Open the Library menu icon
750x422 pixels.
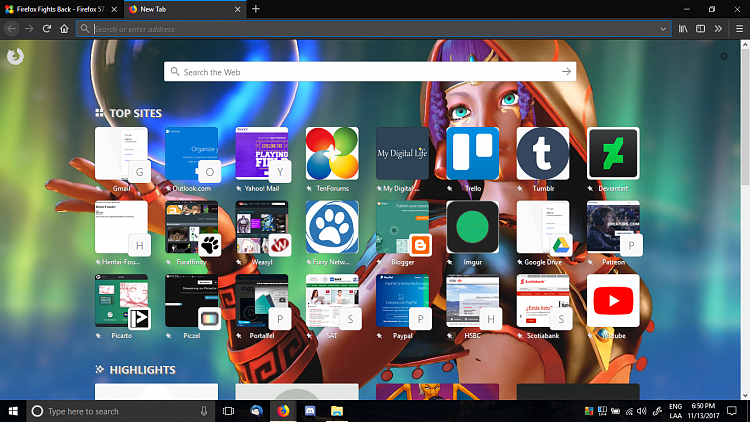click(683, 29)
